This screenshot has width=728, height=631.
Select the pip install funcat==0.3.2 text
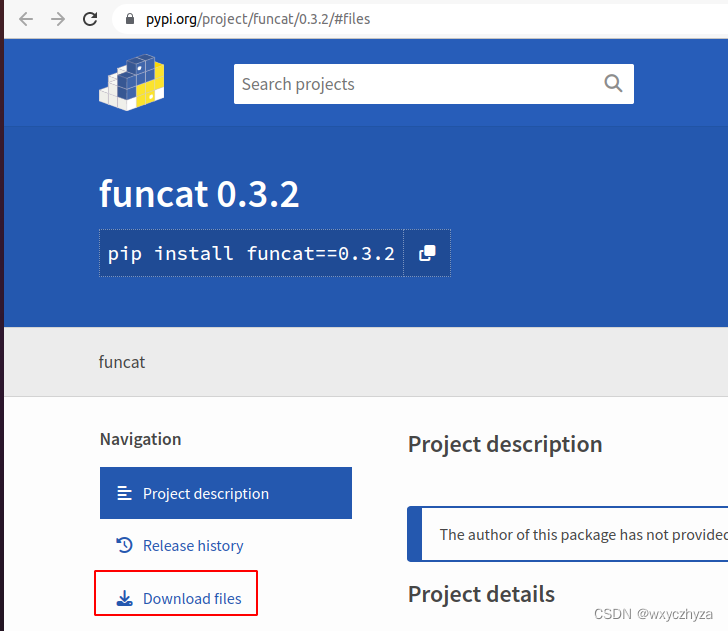251,254
